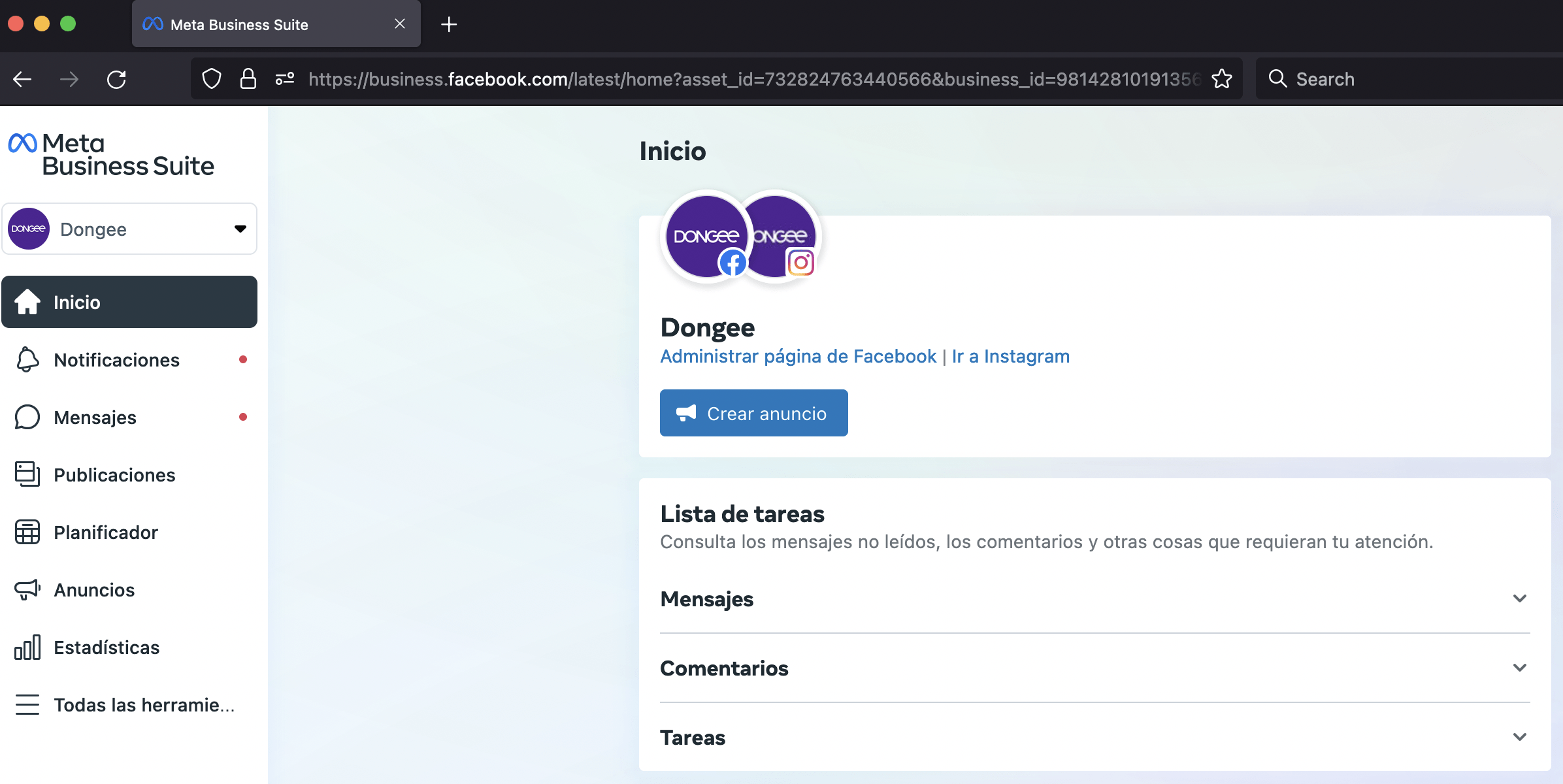Click the tracking protection shield icon
The image size is (1563, 784).
212,79
